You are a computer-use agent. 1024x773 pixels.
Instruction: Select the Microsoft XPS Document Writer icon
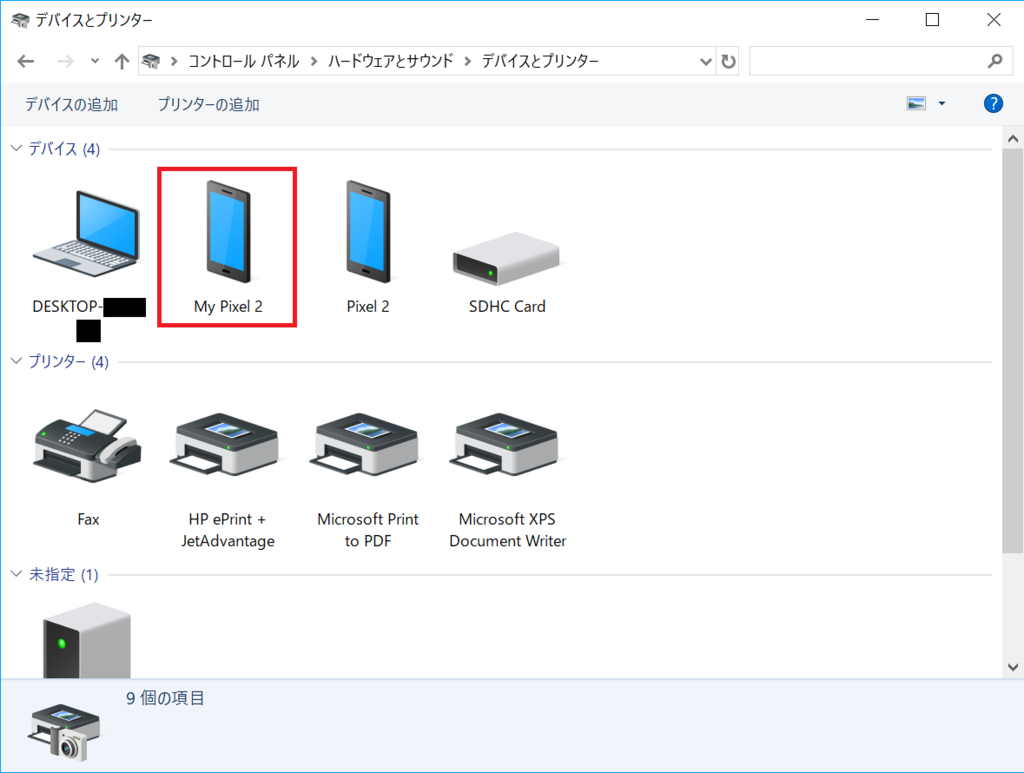pyautogui.click(x=505, y=445)
